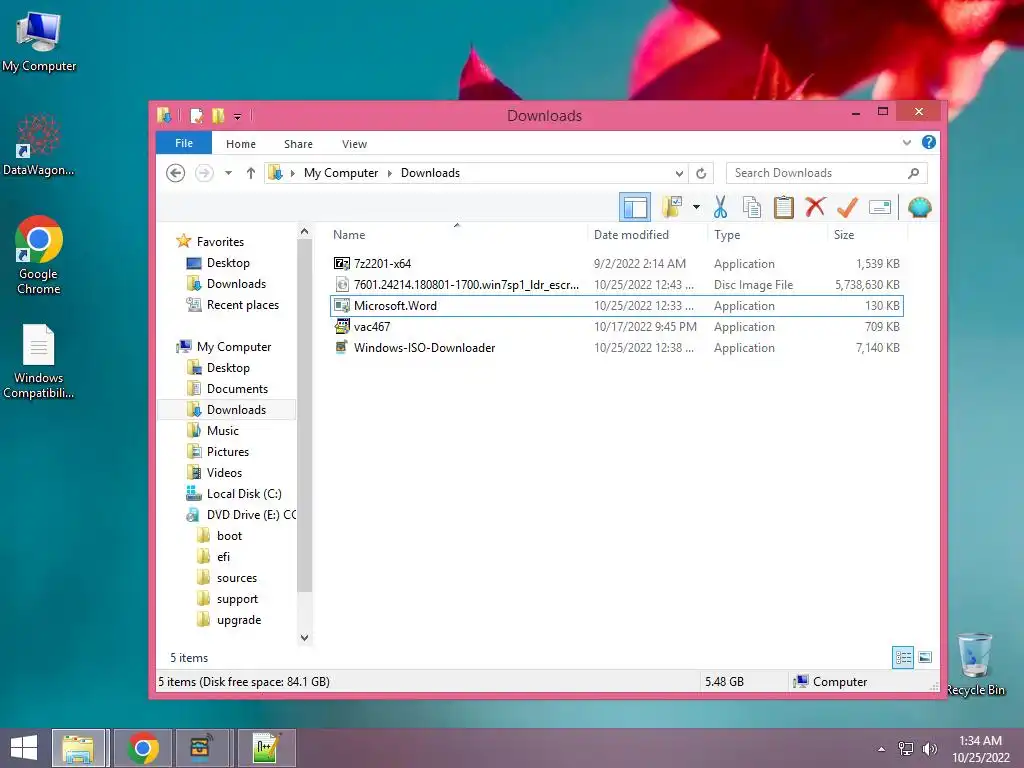Click the New folder icon in title bar
This screenshot has width=1024, height=768.
coord(218,116)
